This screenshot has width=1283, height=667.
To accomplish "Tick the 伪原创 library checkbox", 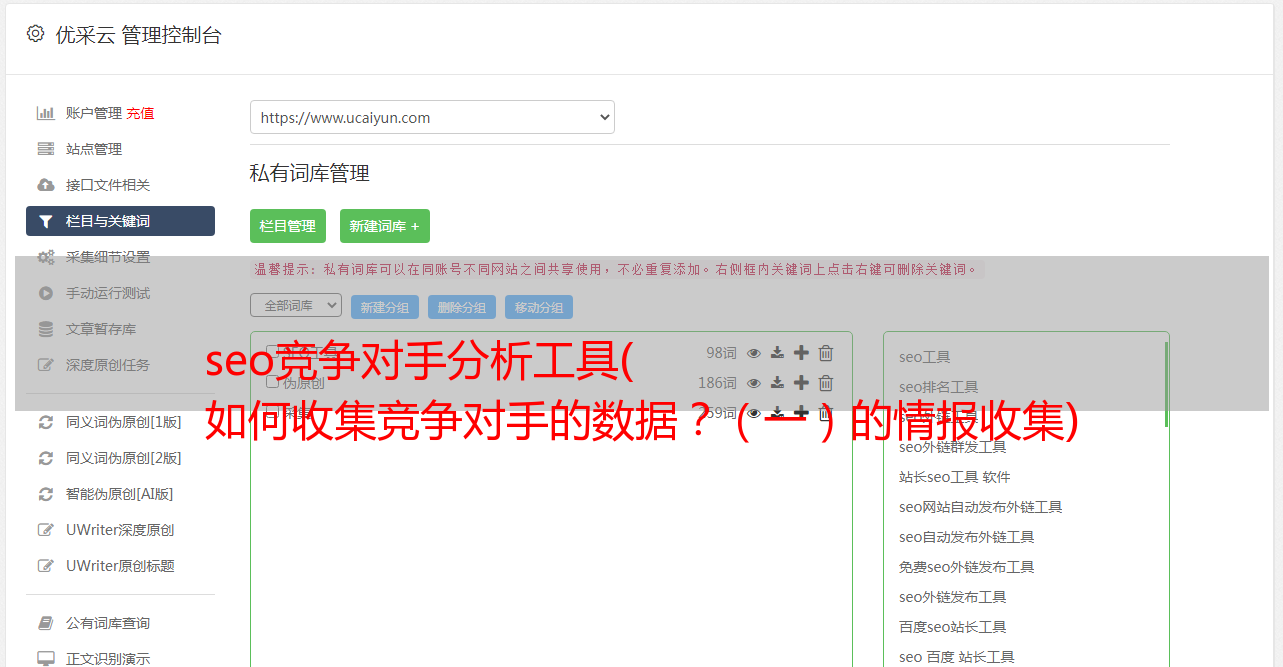I will tap(272, 382).
